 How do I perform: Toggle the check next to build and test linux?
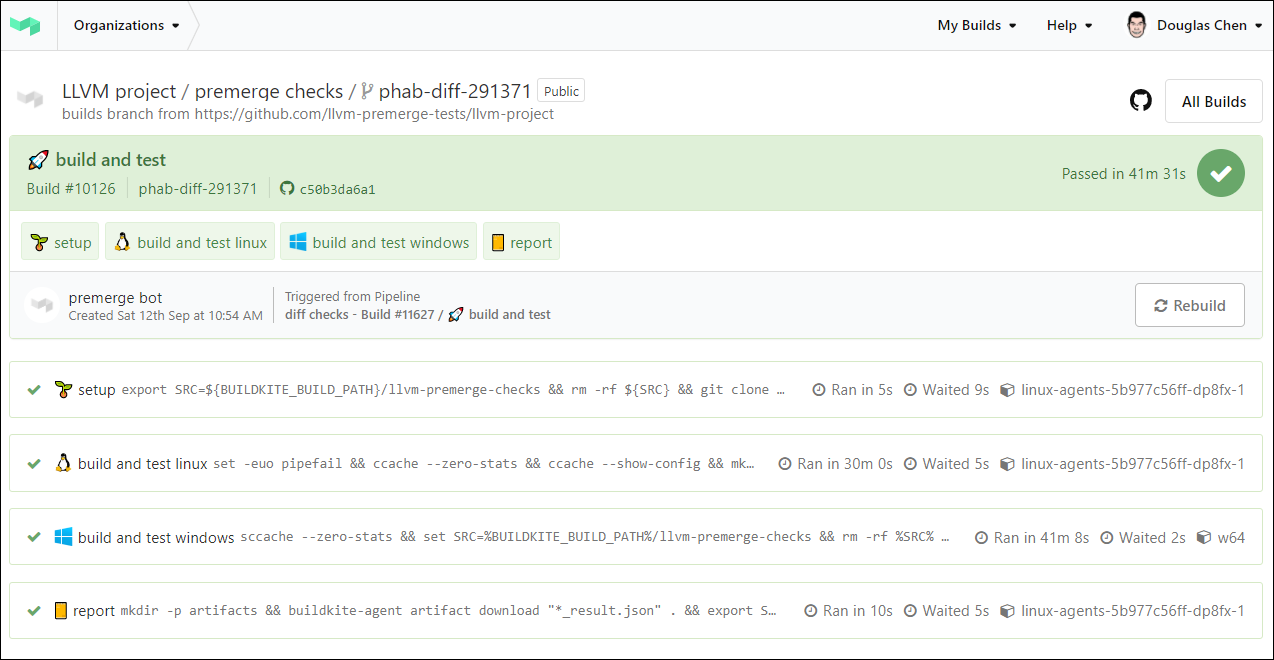tap(34, 463)
